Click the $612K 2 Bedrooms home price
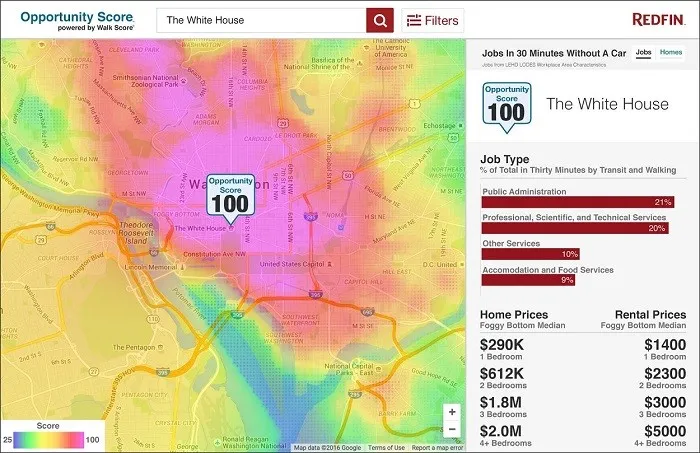 (x=503, y=378)
